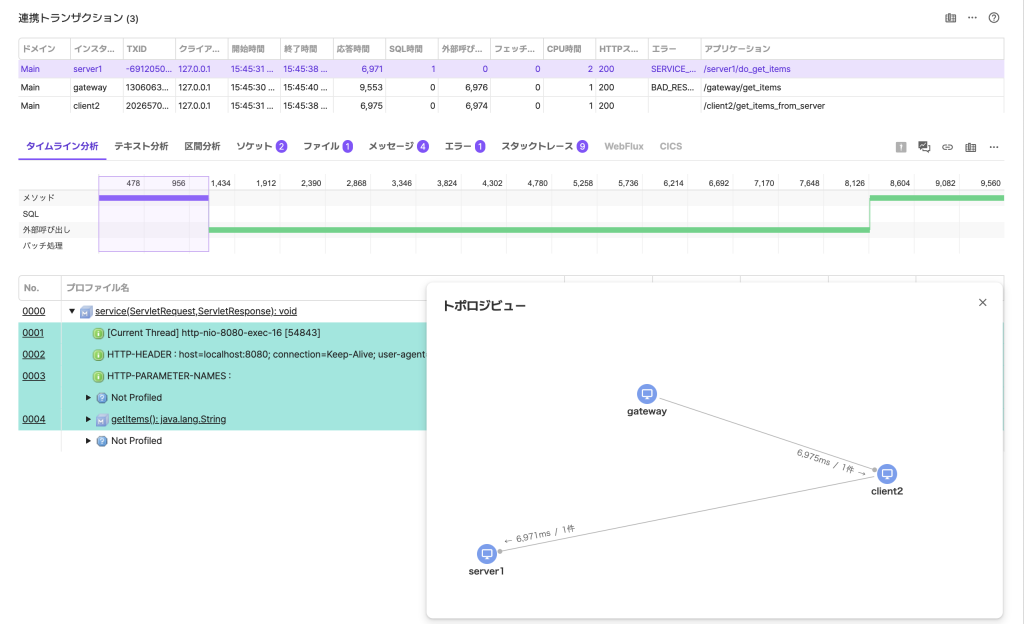Close the トポロジビュー popup

click(x=982, y=302)
